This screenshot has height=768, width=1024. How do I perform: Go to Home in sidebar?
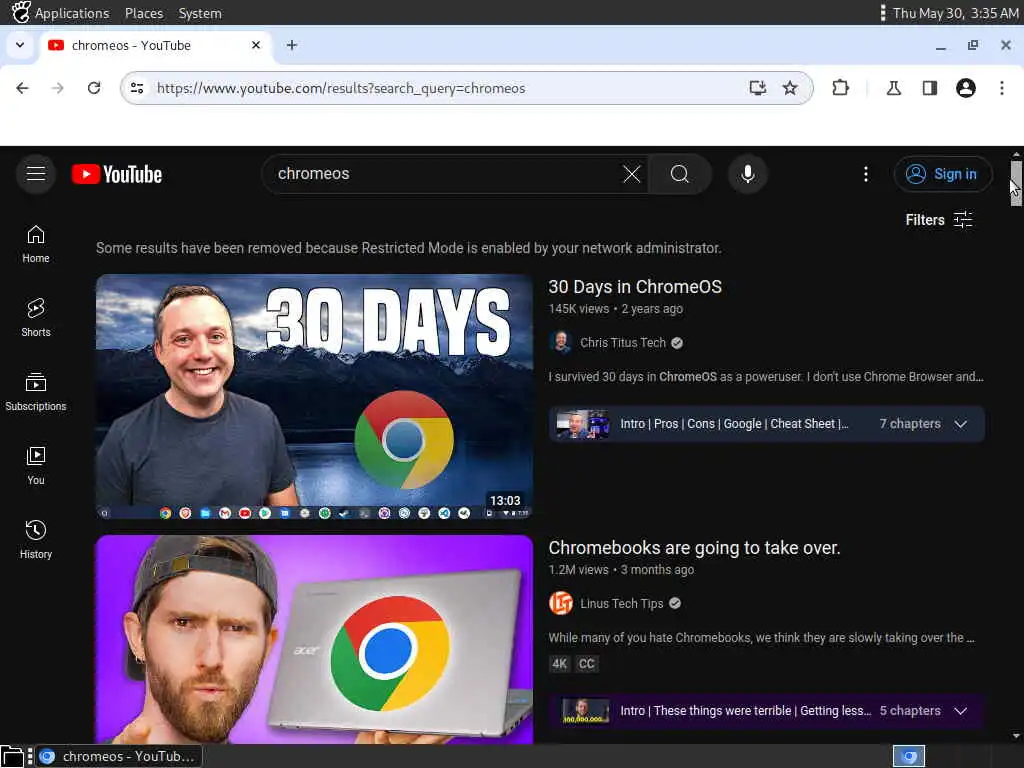(36, 244)
